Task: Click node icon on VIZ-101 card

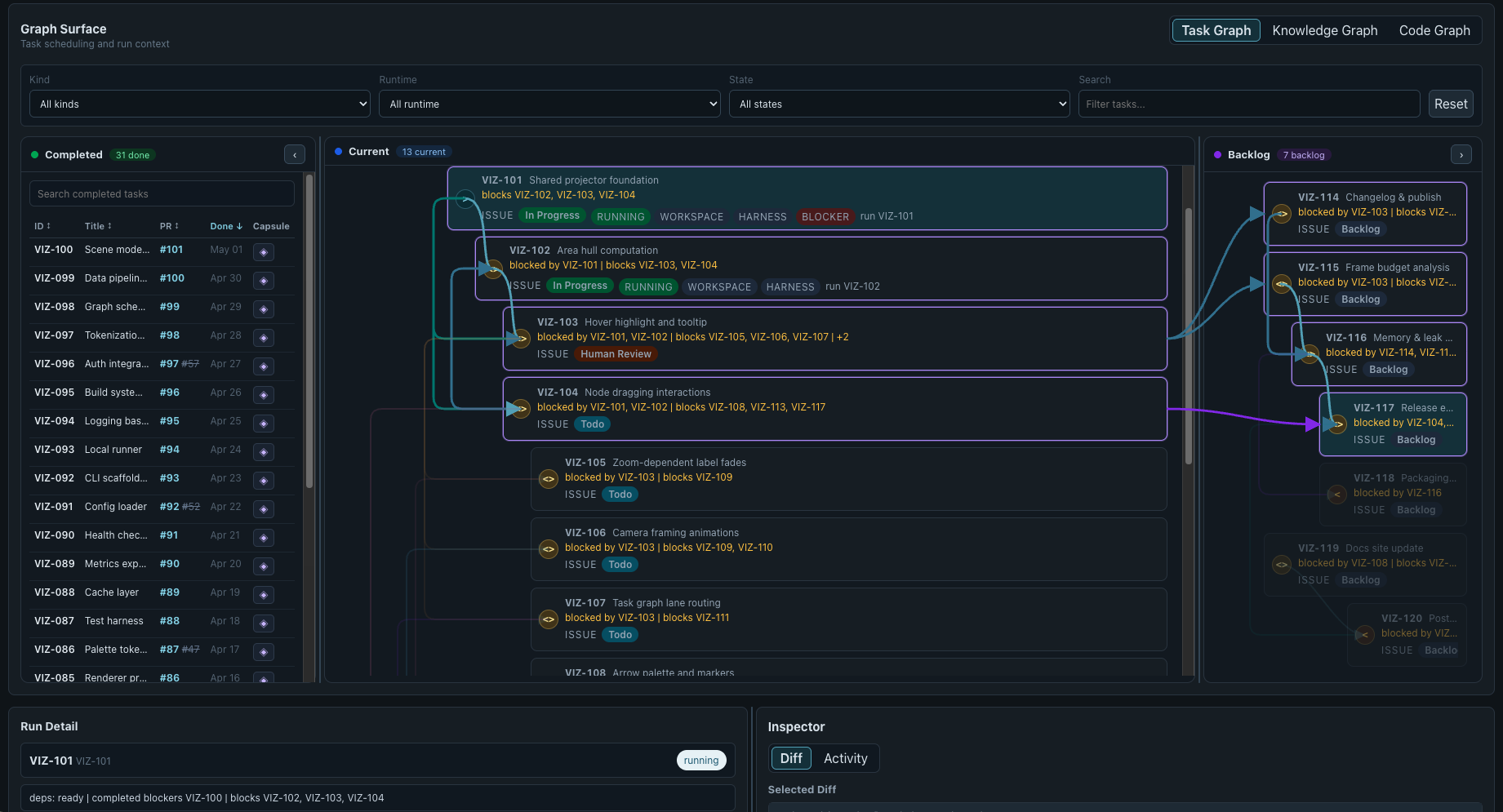Action: click(465, 198)
